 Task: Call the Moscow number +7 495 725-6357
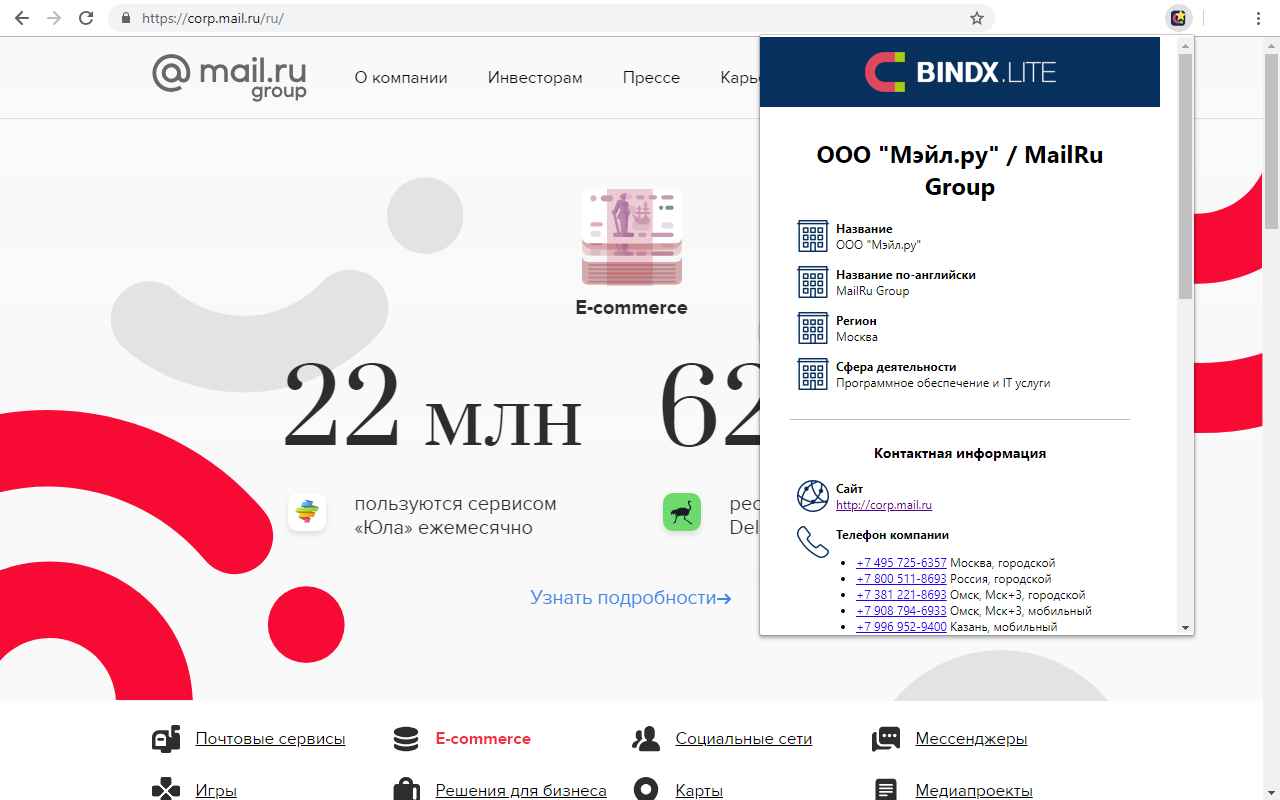pos(901,563)
